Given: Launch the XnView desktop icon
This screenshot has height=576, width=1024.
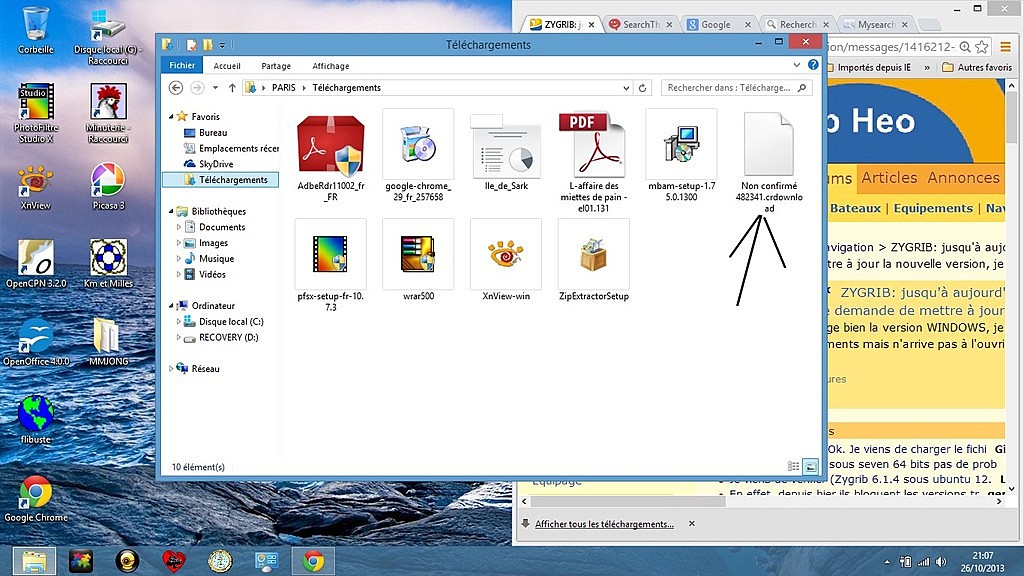Looking at the screenshot, I should pyautogui.click(x=35, y=187).
